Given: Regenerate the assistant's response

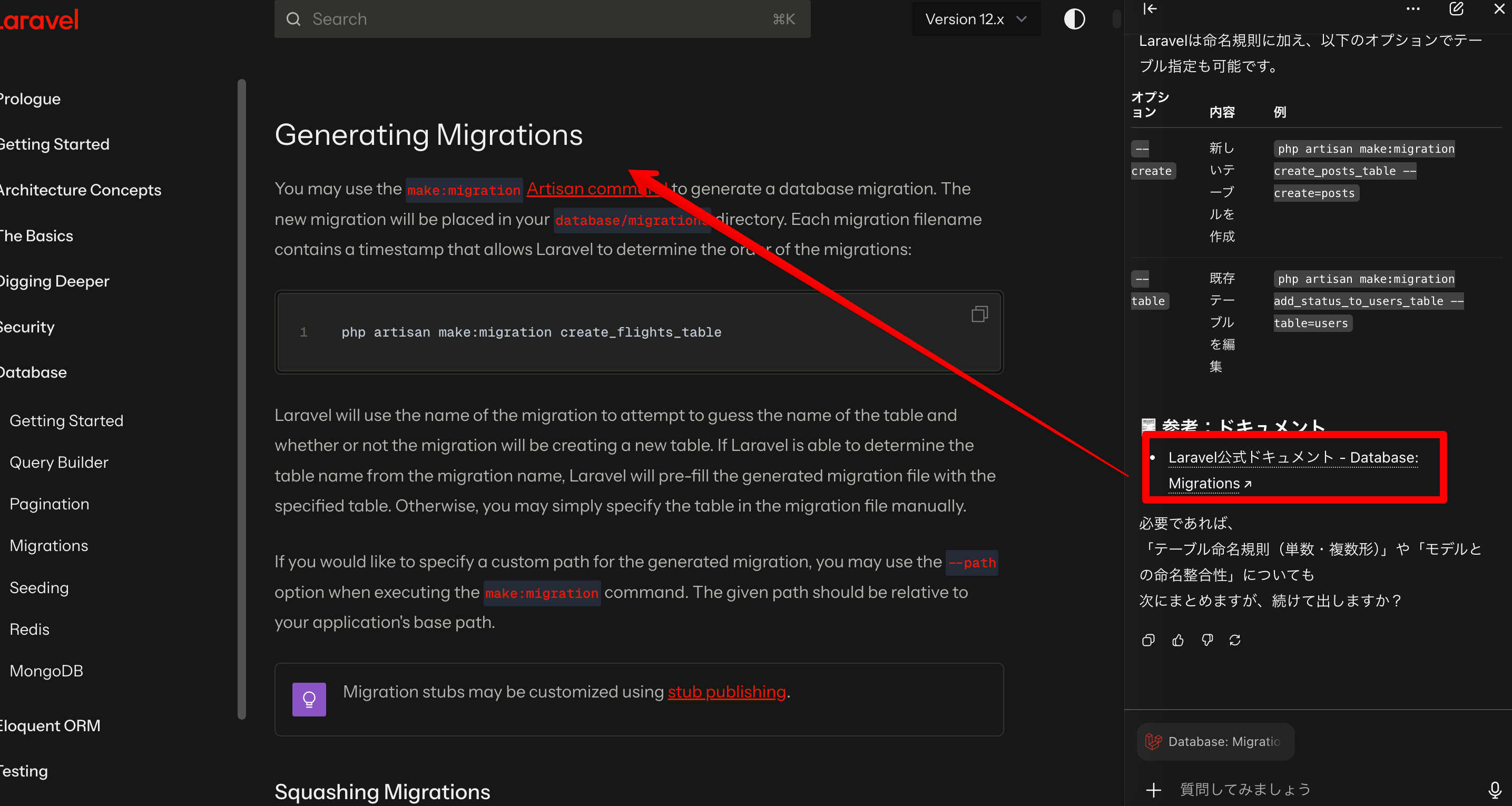Looking at the screenshot, I should click(x=1235, y=641).
